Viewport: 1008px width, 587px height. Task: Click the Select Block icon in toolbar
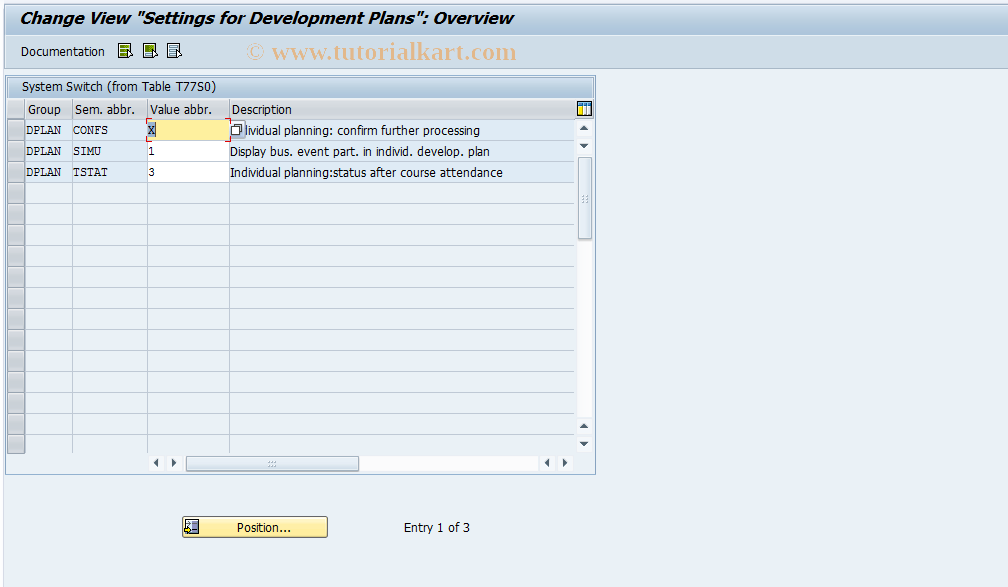coord(150,51)
